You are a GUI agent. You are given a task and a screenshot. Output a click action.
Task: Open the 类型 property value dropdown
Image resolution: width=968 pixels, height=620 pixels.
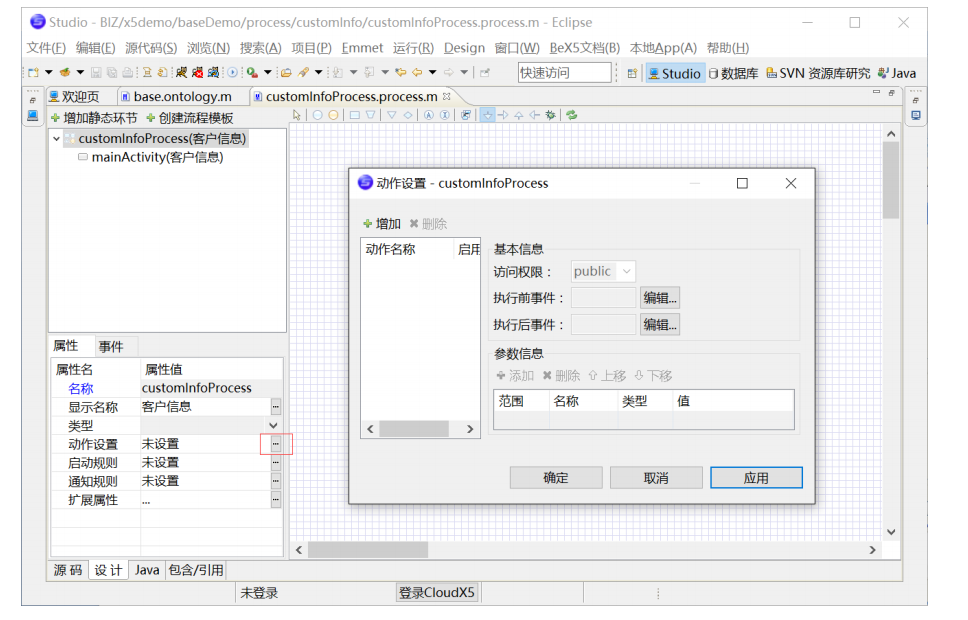click(272, 425)
